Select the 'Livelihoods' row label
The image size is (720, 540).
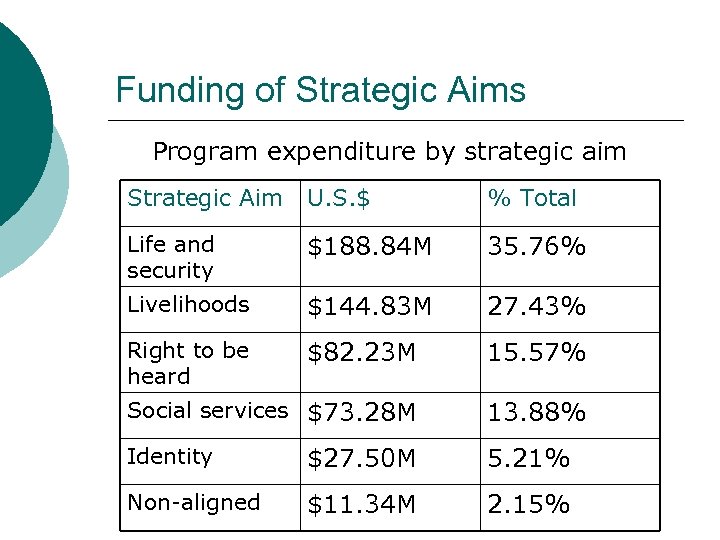(188, 305)
